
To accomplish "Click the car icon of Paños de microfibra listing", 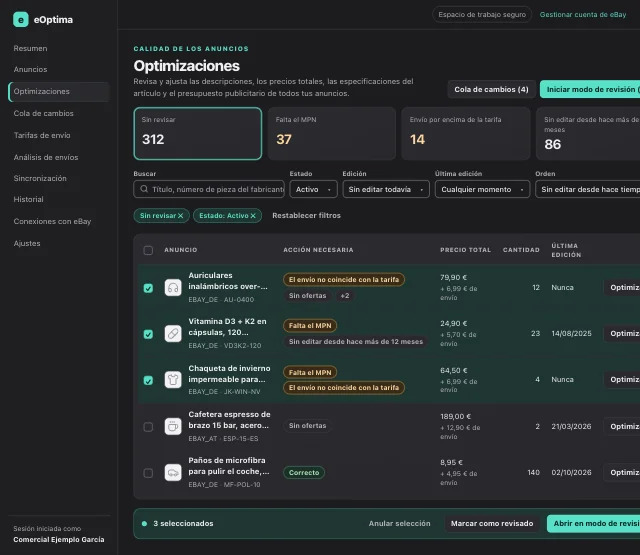I will pos(173,473).
